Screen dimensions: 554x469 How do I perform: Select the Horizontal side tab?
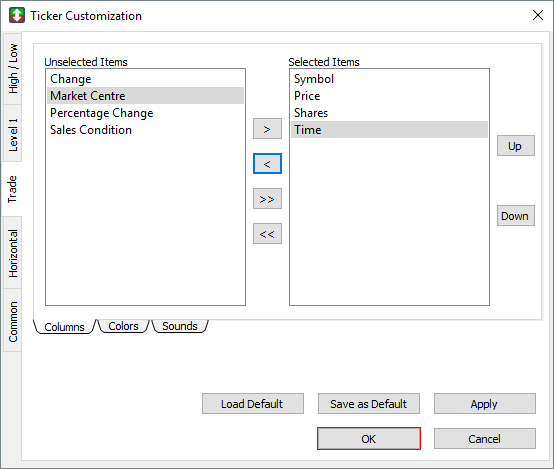coord(12,253)
